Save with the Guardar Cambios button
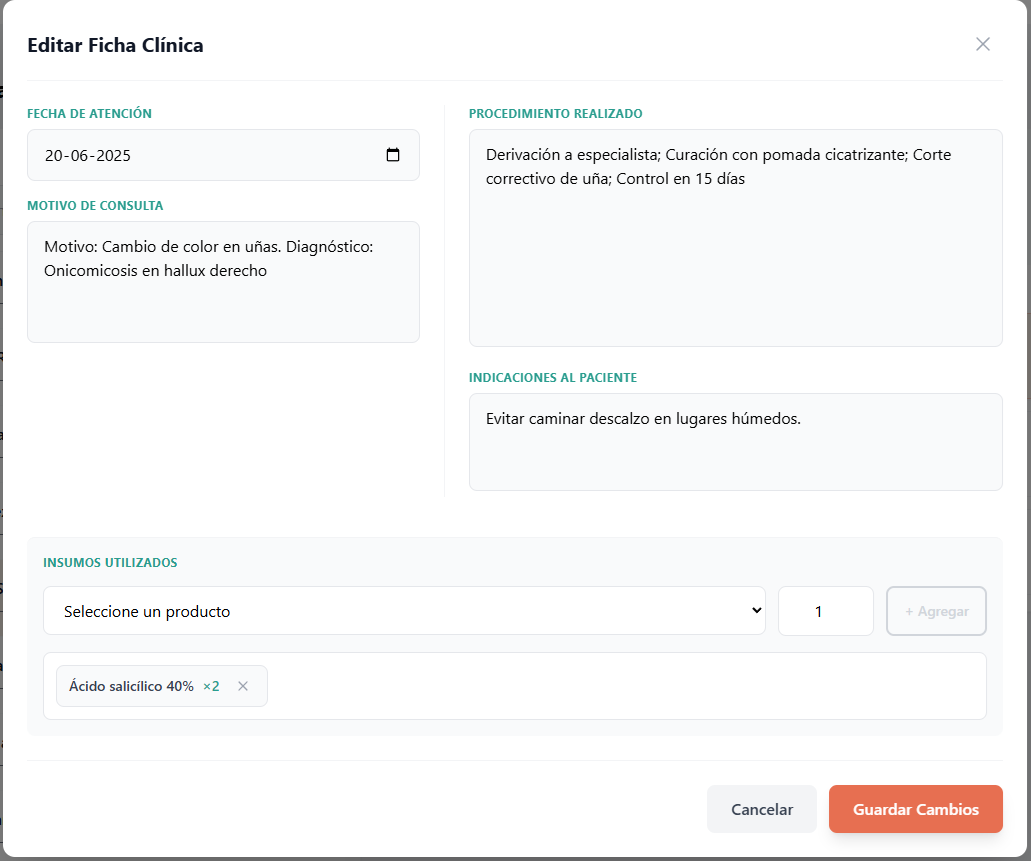Screen dimensions: 1031x861 pyautogui.click(x=915, y=809)
